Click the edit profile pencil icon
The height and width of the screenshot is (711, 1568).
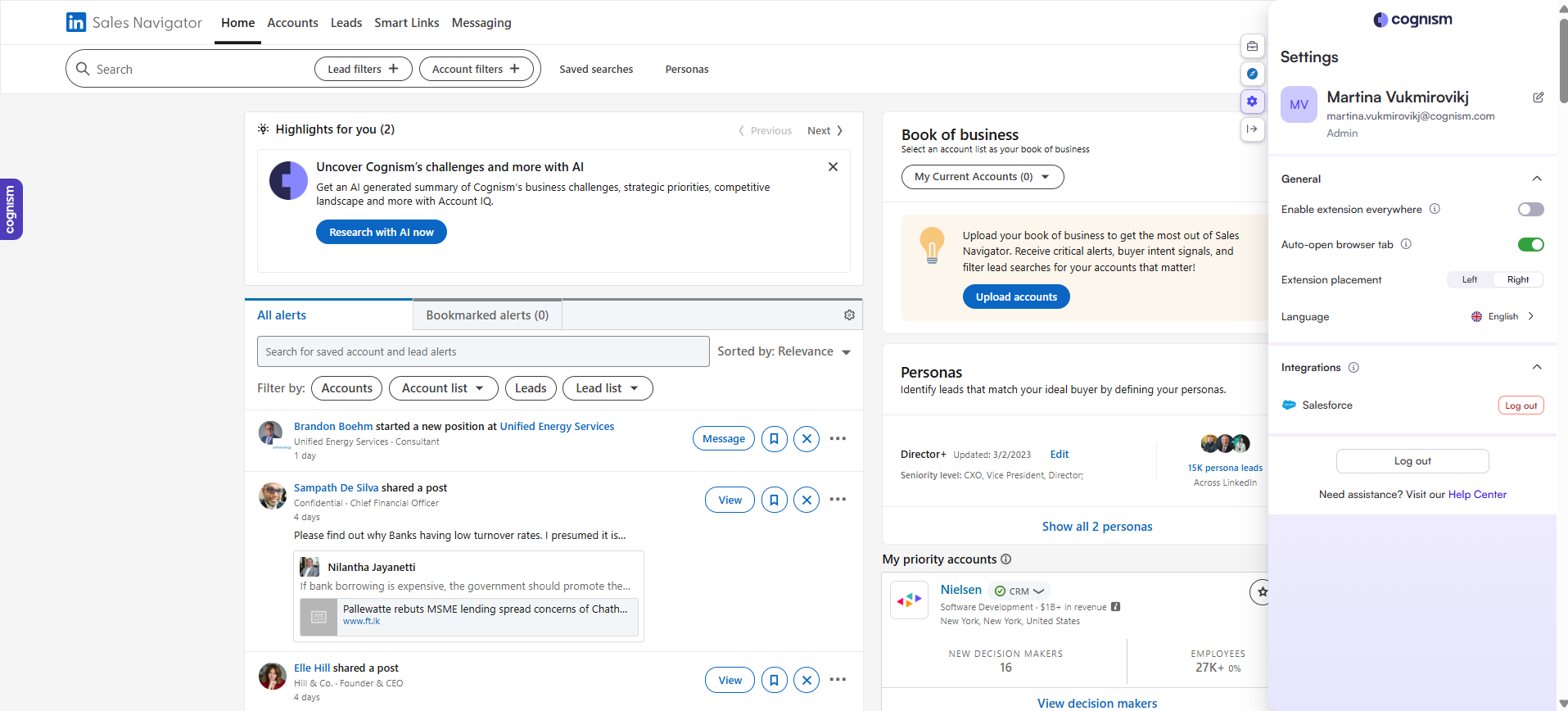click(x=1538, y=97)
